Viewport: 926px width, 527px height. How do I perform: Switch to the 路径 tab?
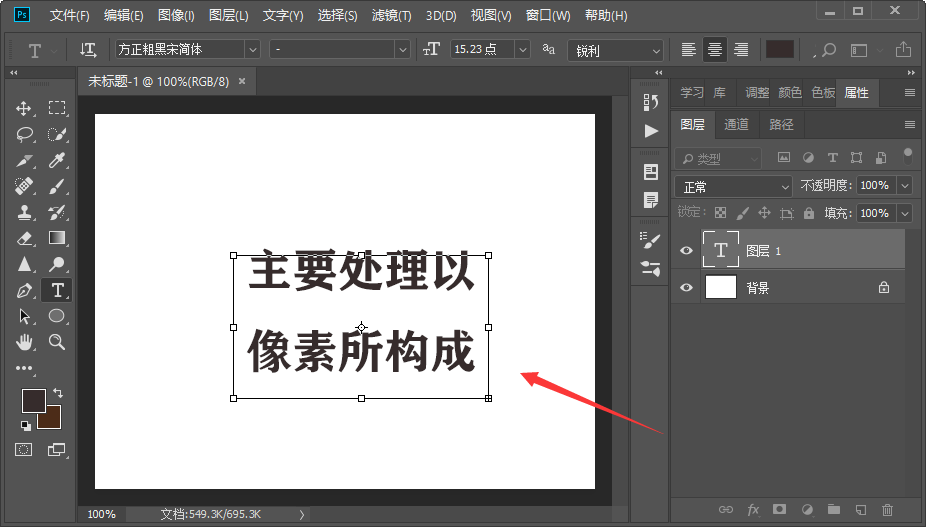click(x=781, y=124)
